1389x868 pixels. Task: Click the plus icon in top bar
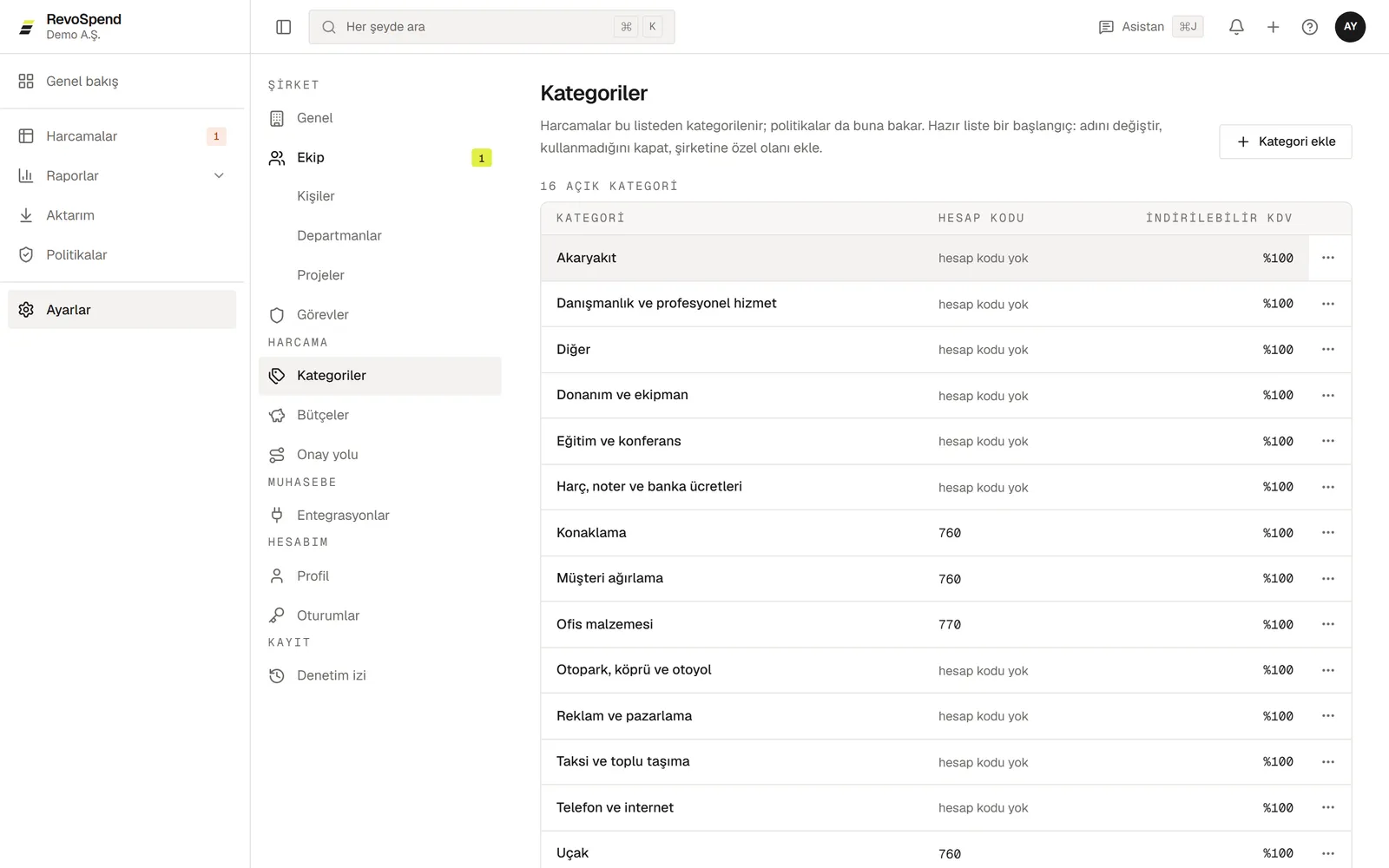(x=1273, y=27)
